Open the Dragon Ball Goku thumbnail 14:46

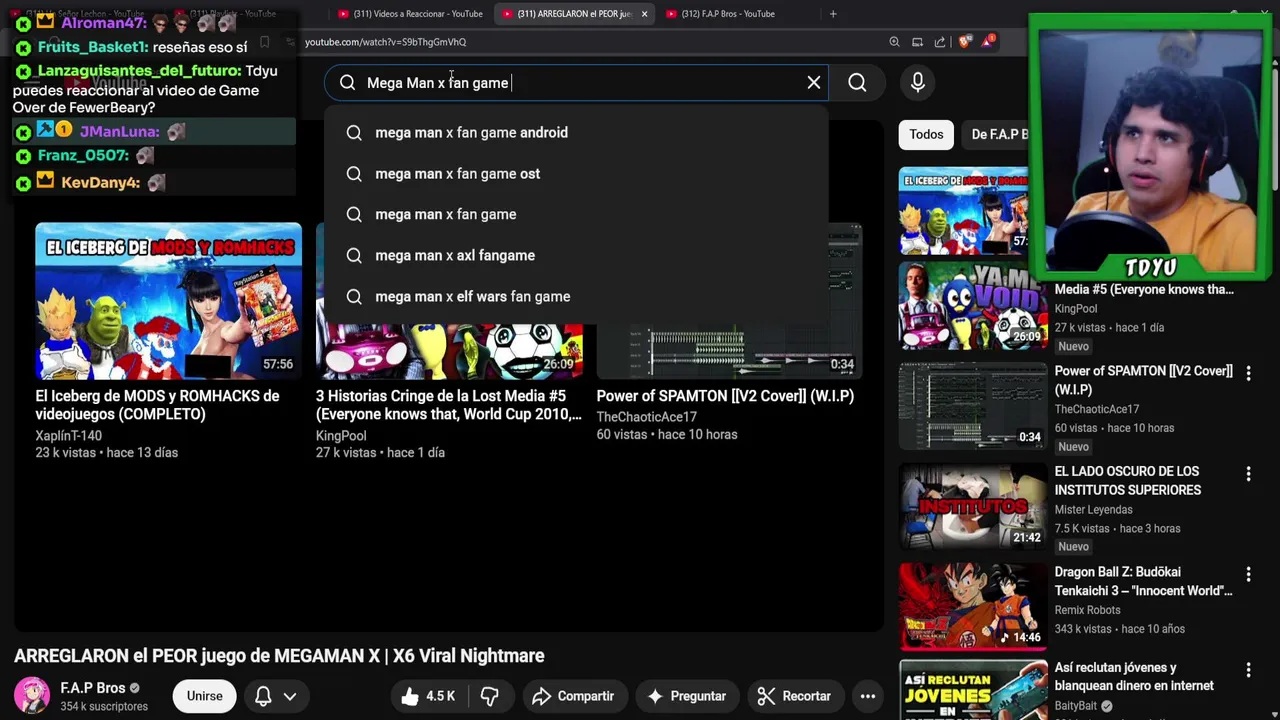973,607
